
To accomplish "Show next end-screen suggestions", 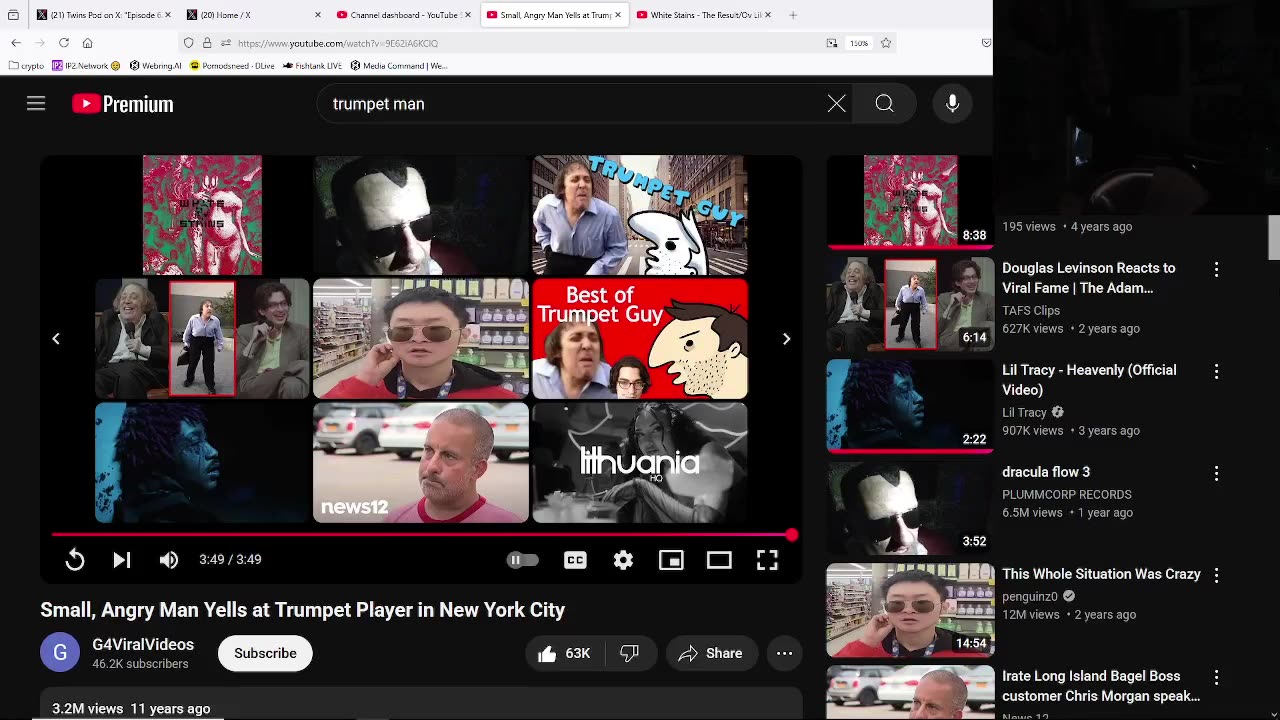I will [x=786, y=339].
